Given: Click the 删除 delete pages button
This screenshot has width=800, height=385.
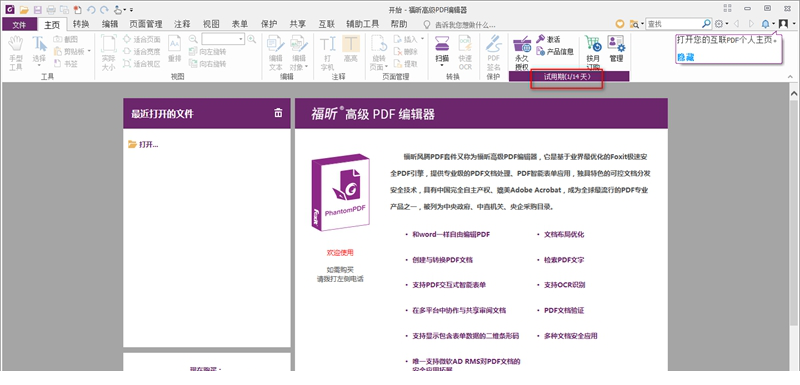Looking at the screenshot, I should click(x=406, y=52).
